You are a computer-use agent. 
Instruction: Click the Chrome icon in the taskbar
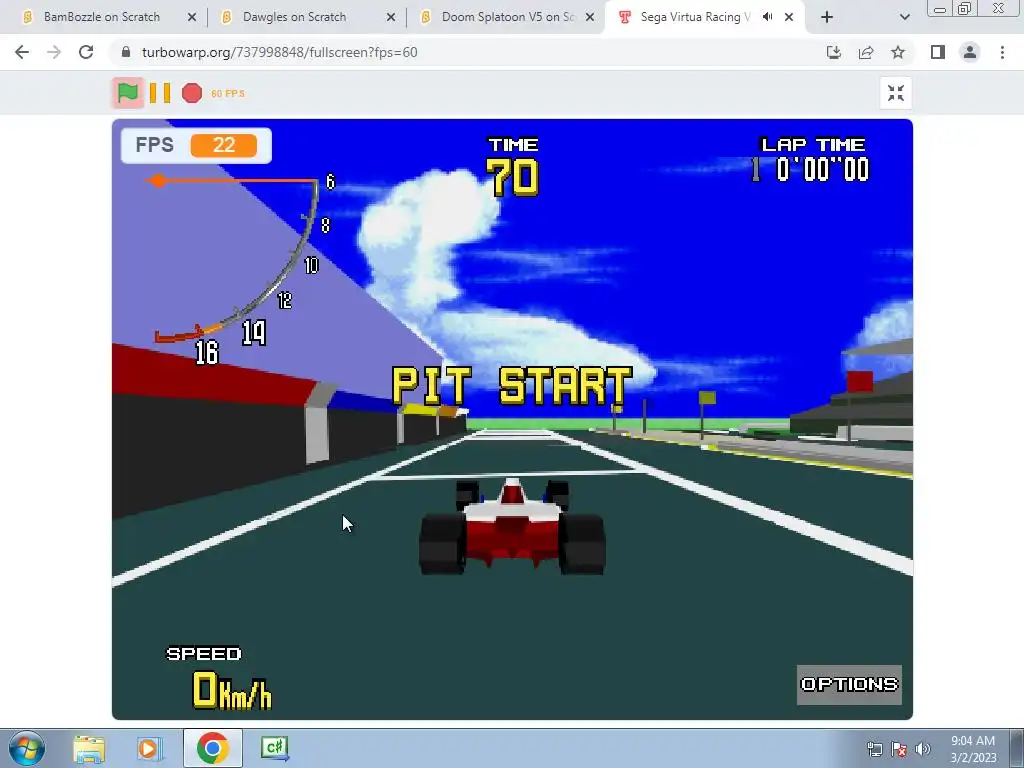pos(212,748)
